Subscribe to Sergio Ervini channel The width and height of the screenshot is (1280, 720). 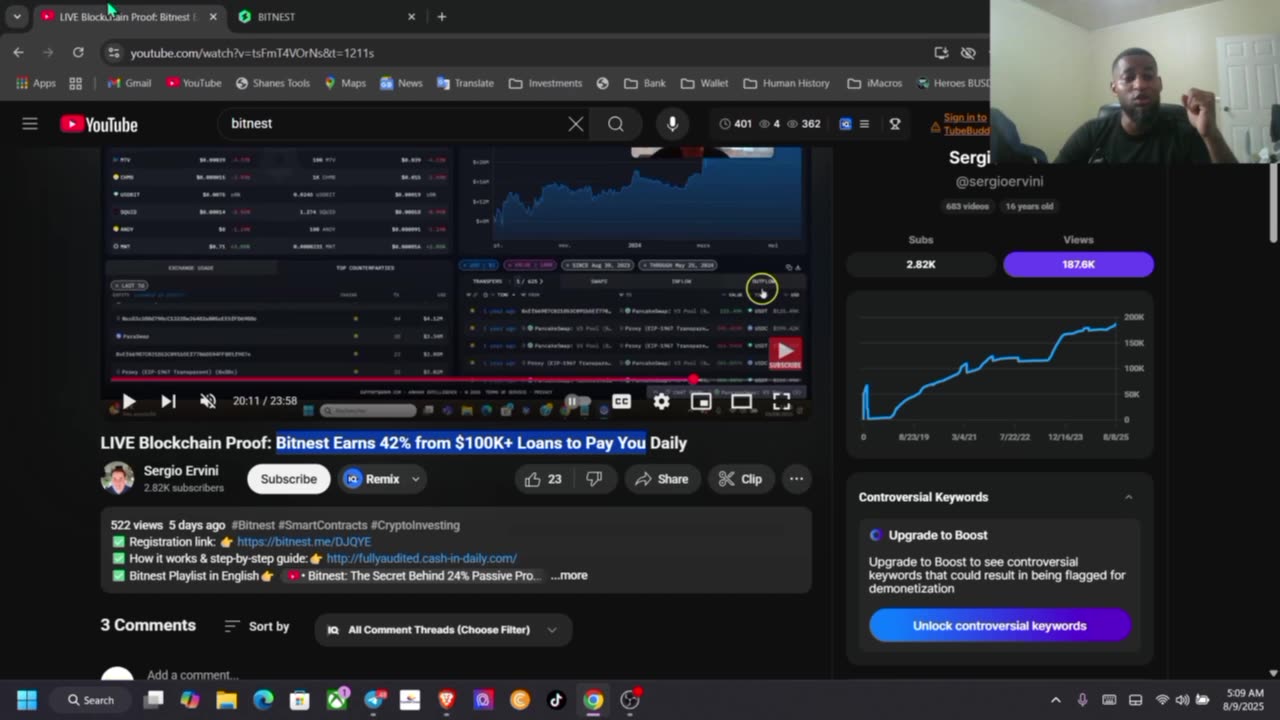tap(289, 479)
